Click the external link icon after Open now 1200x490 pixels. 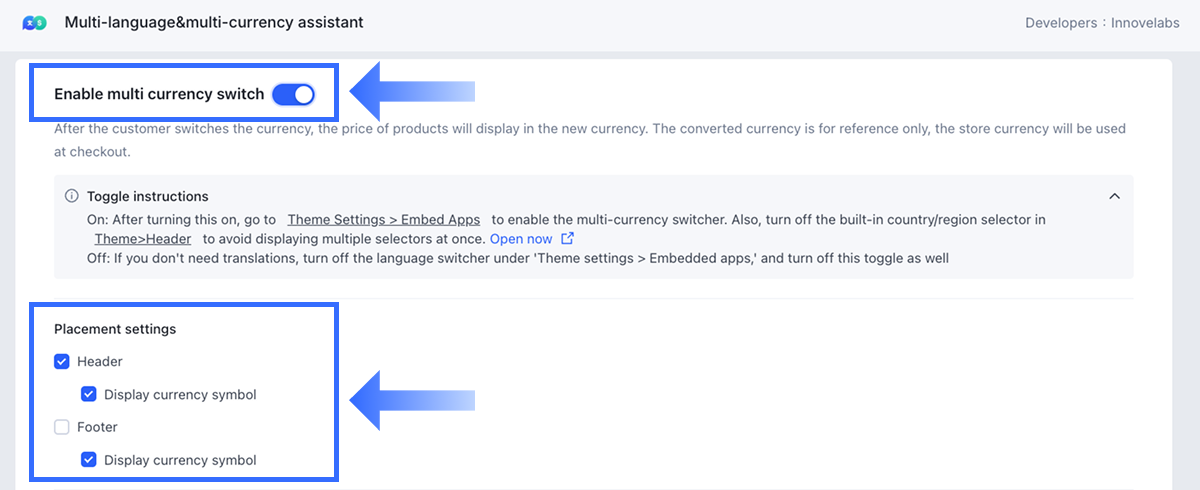pos(568,239)
